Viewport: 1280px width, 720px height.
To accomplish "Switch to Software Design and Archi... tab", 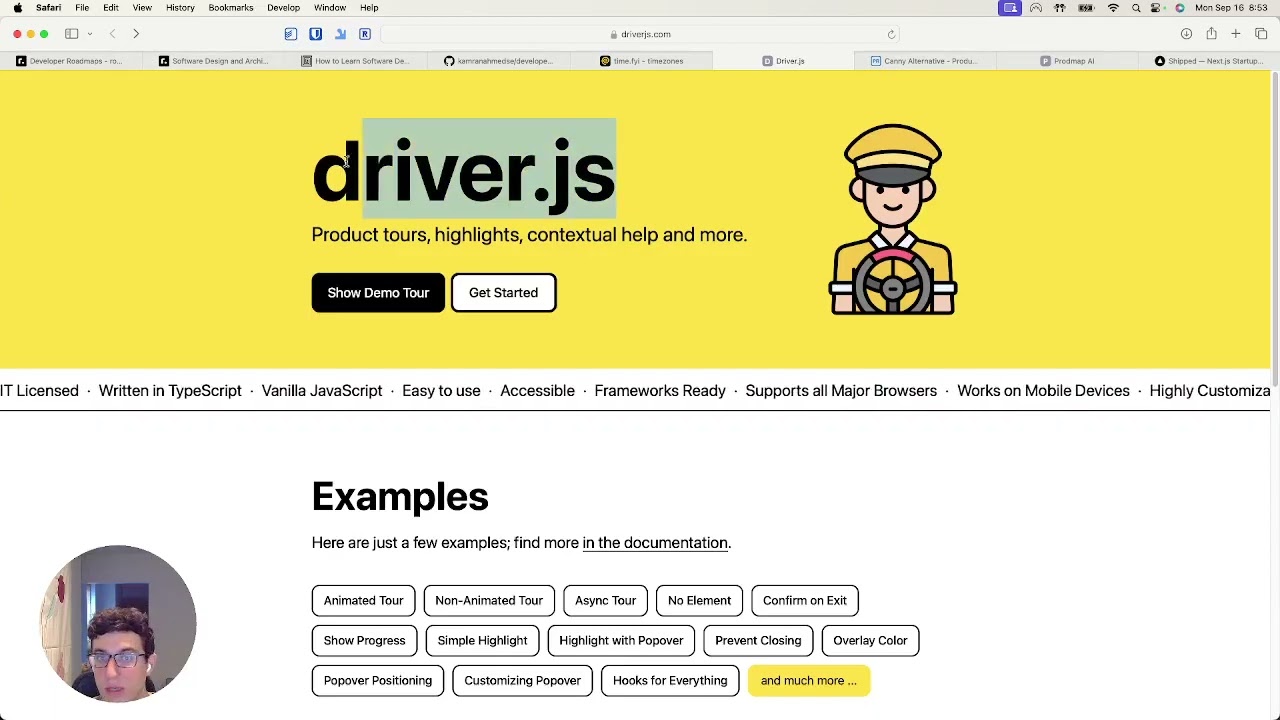I will tap(214, 61).
